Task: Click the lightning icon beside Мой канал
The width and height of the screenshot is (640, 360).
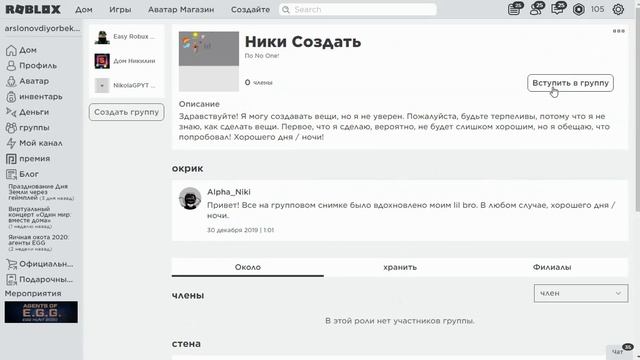Action: 11,143
